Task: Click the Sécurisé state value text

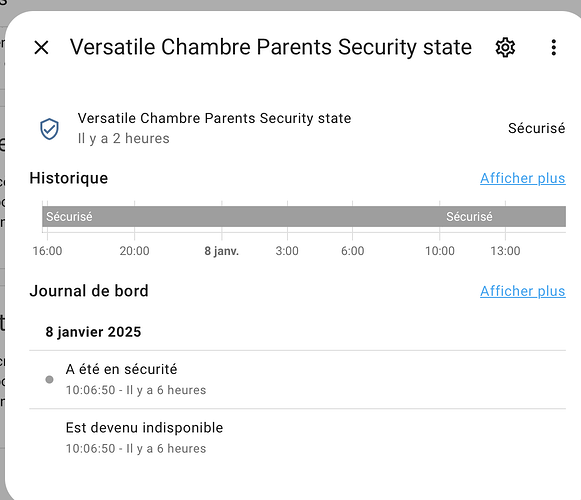Action: pyautogui.click(x=537, y=128)
